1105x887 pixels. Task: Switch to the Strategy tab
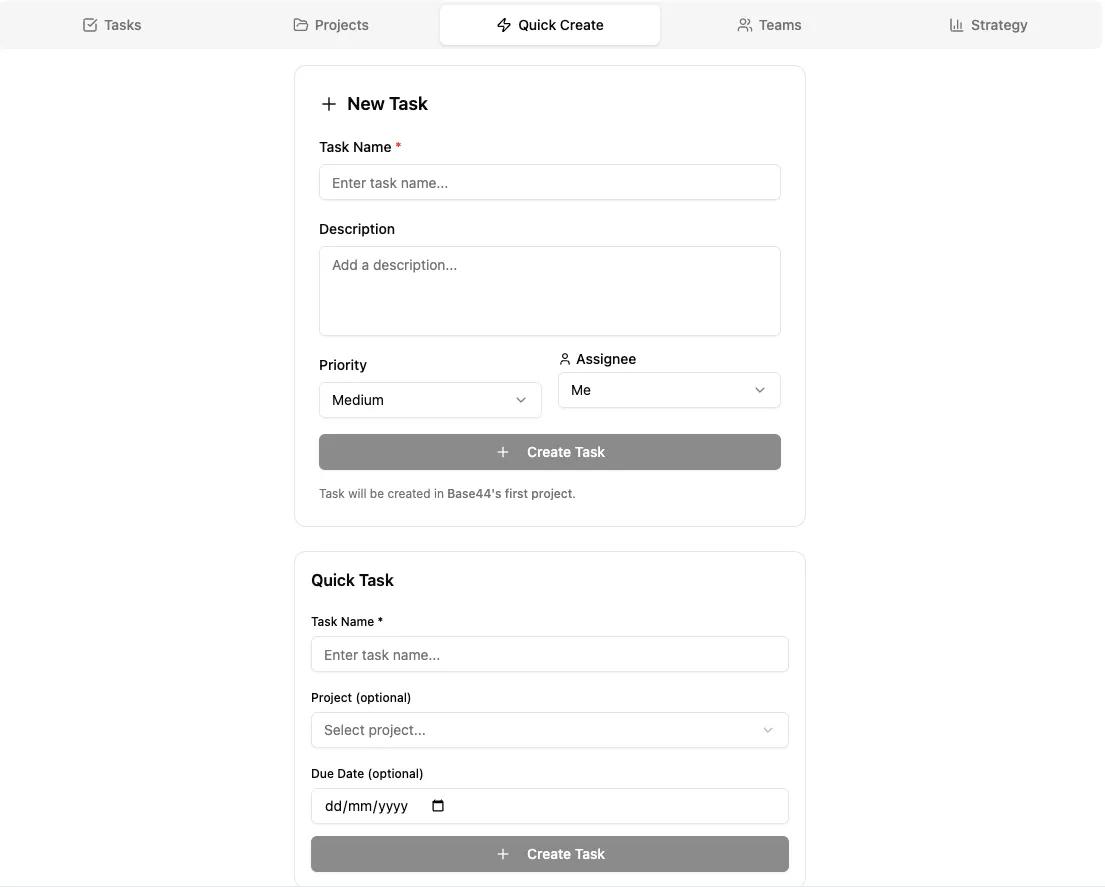[x=989, y=25]
